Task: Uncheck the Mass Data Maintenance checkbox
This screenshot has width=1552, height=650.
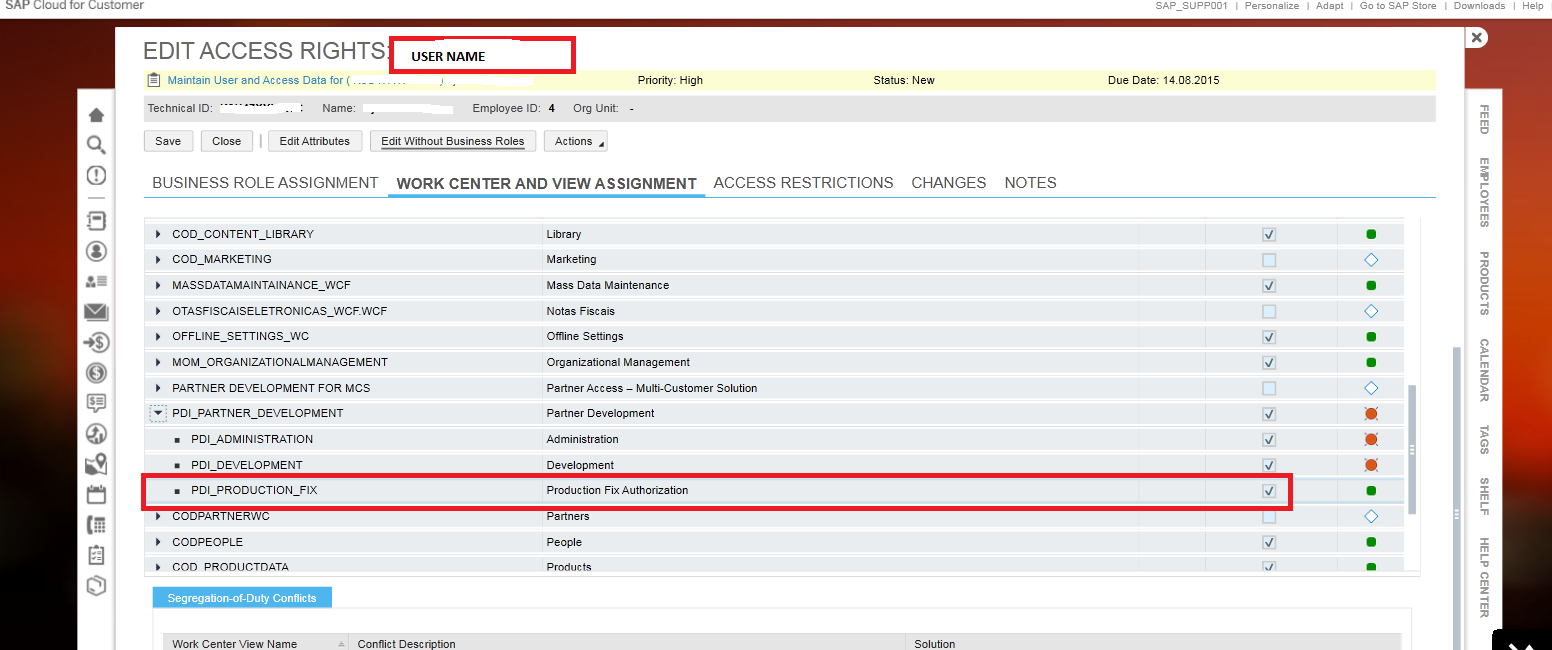Action: point(1269,286)
